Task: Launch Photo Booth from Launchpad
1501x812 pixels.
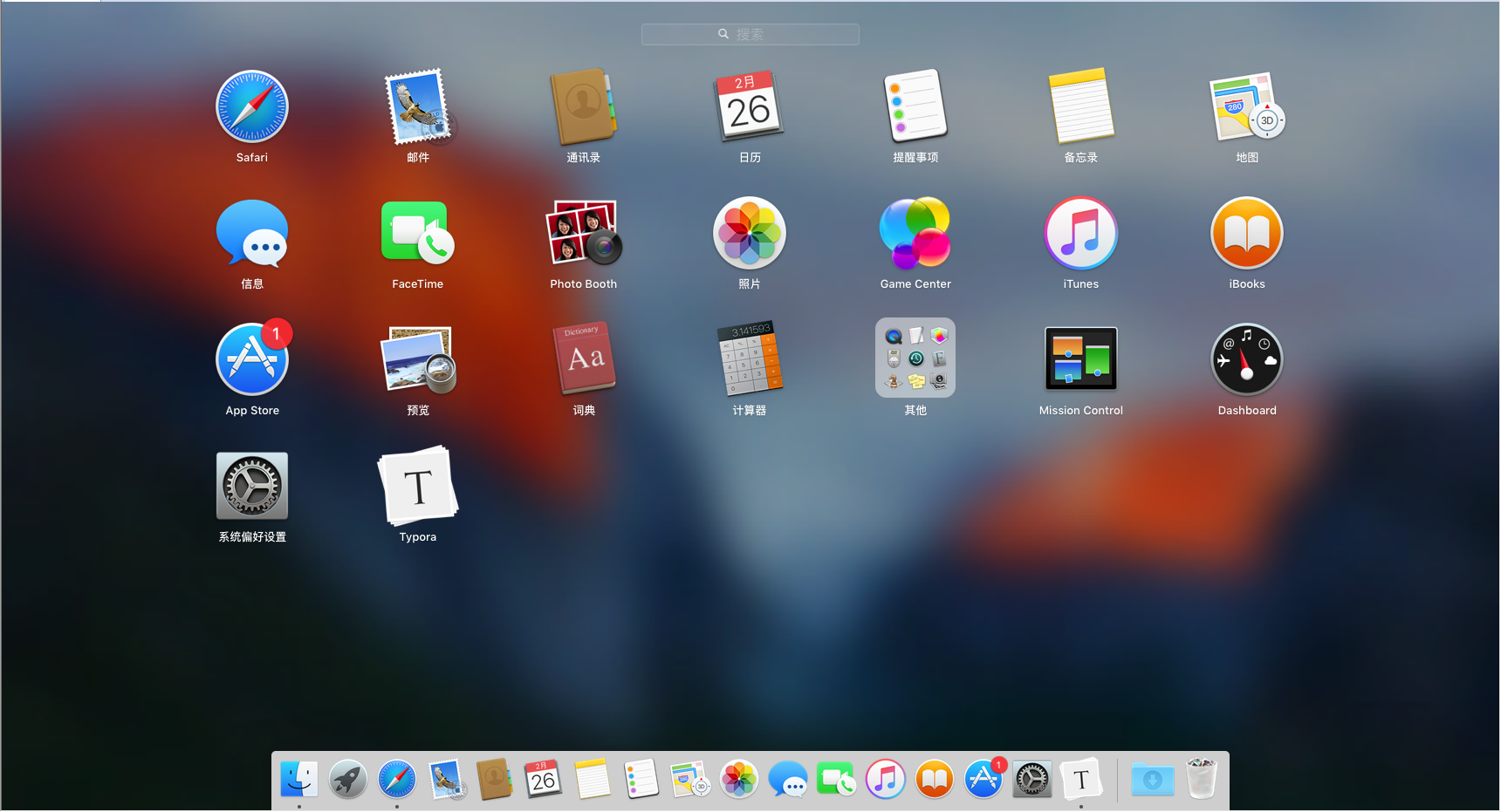Action: click(584, 233)
